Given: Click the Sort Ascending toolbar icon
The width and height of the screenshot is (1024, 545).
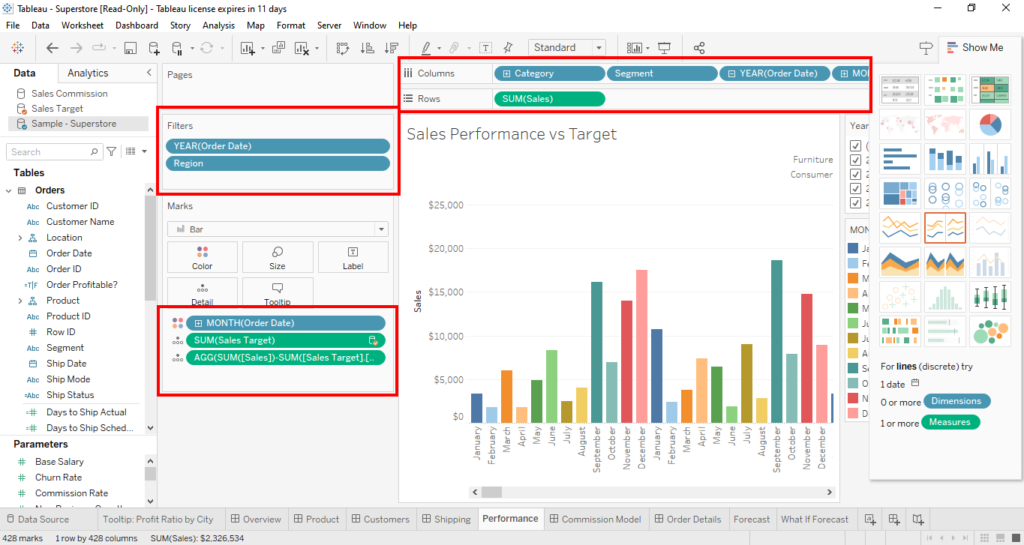Looking at the screenshot, I should (x=367, y=48).
